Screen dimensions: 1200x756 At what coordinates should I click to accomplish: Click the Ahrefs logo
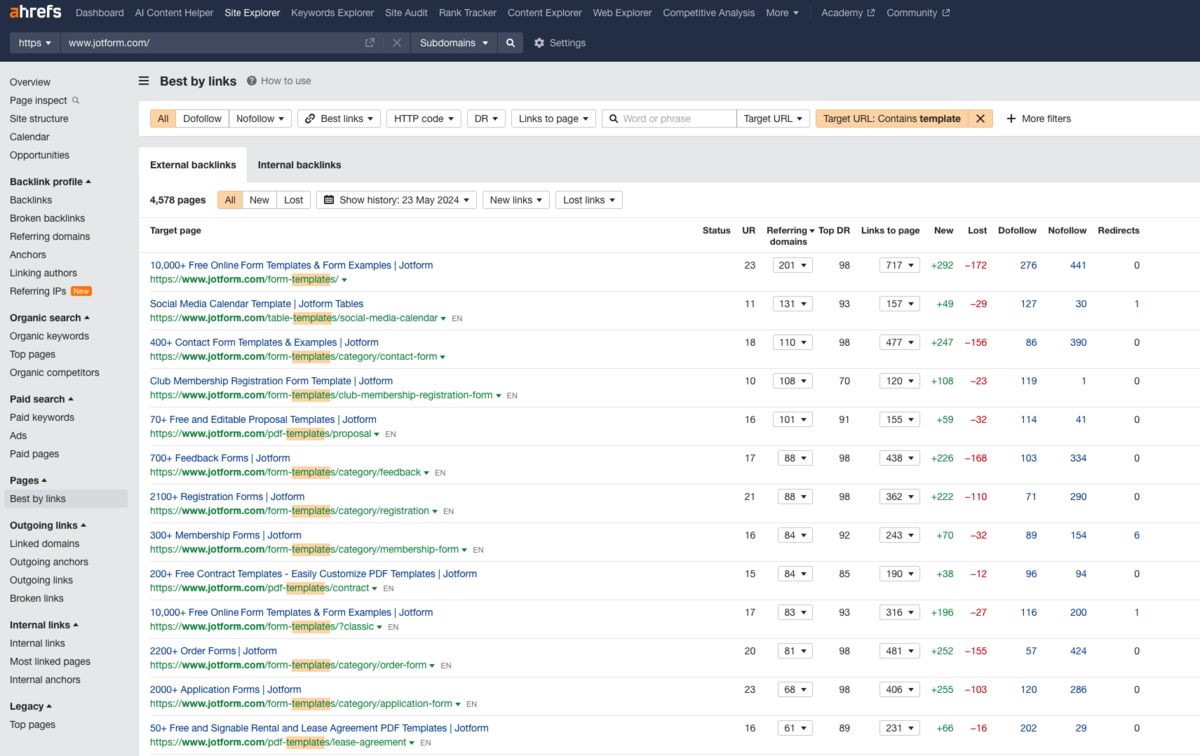pos(35,13)
